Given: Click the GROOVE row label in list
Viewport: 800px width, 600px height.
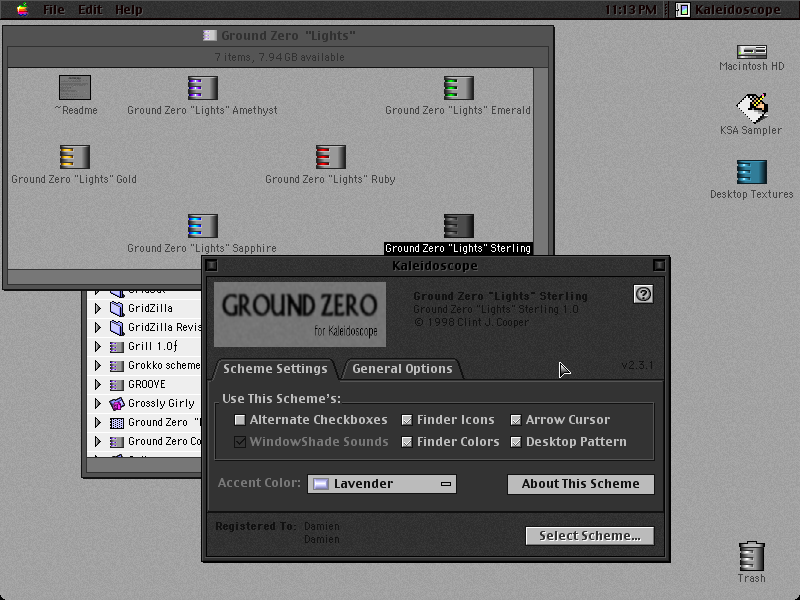Looking at the screenshot, I should 147,384.
